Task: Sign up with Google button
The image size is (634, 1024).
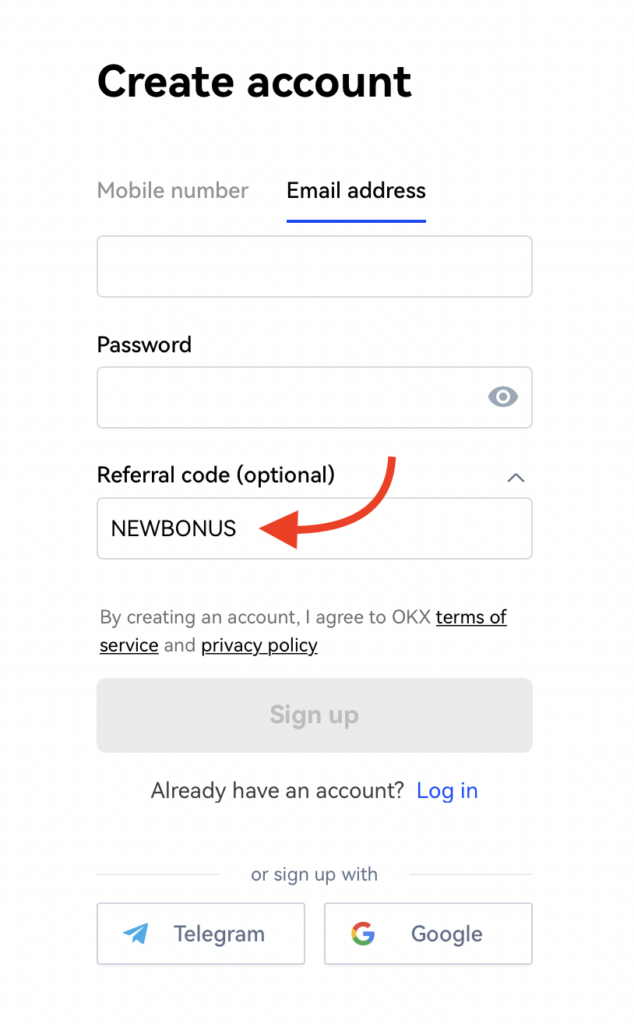Action: [x=428, y=934]
